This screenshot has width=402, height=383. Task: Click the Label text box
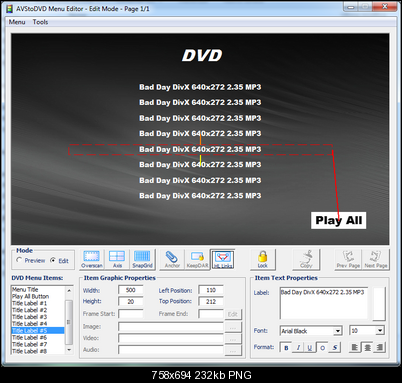pos(324,303)
